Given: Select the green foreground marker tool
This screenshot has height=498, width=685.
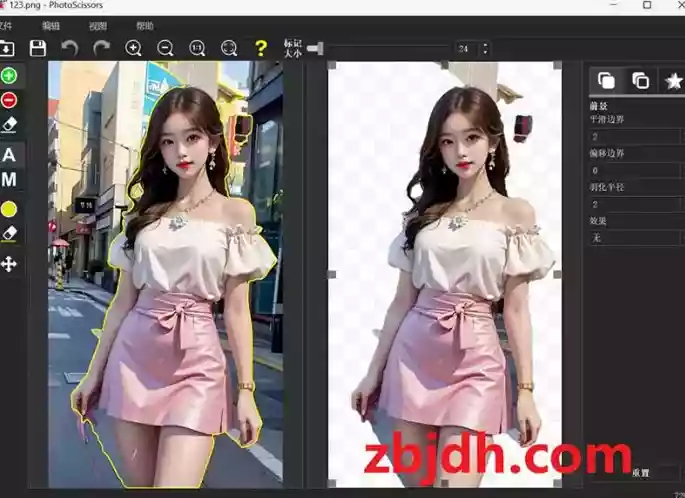Looking at the screenshot, I should tap(9, 76).
